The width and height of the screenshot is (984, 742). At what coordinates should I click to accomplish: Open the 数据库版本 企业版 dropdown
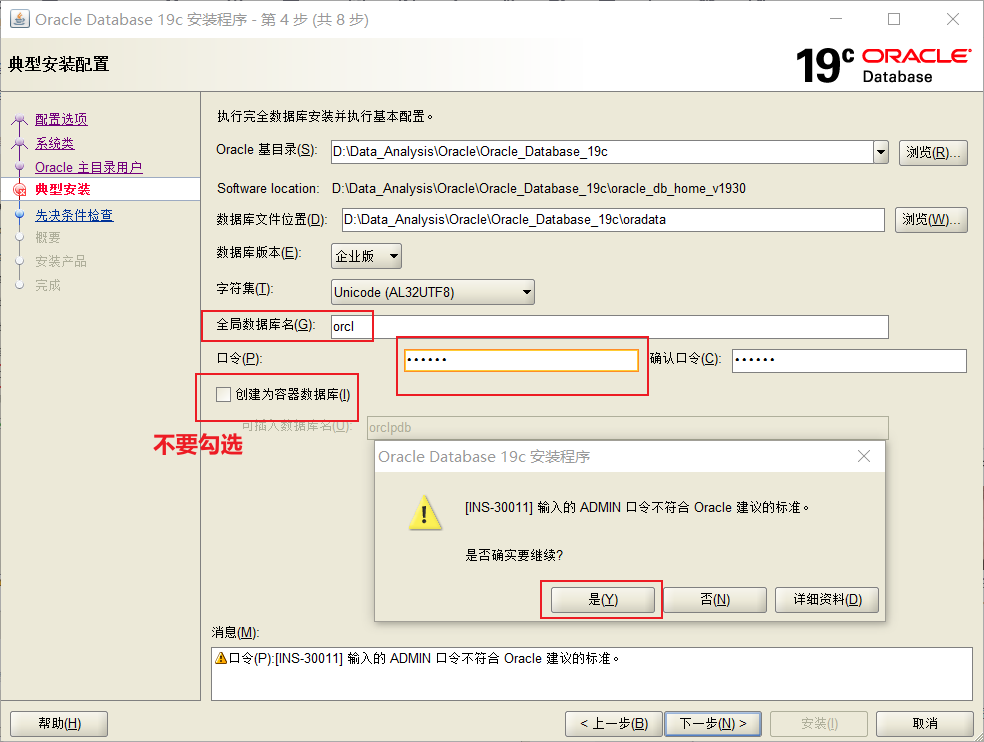pos(366,256)
